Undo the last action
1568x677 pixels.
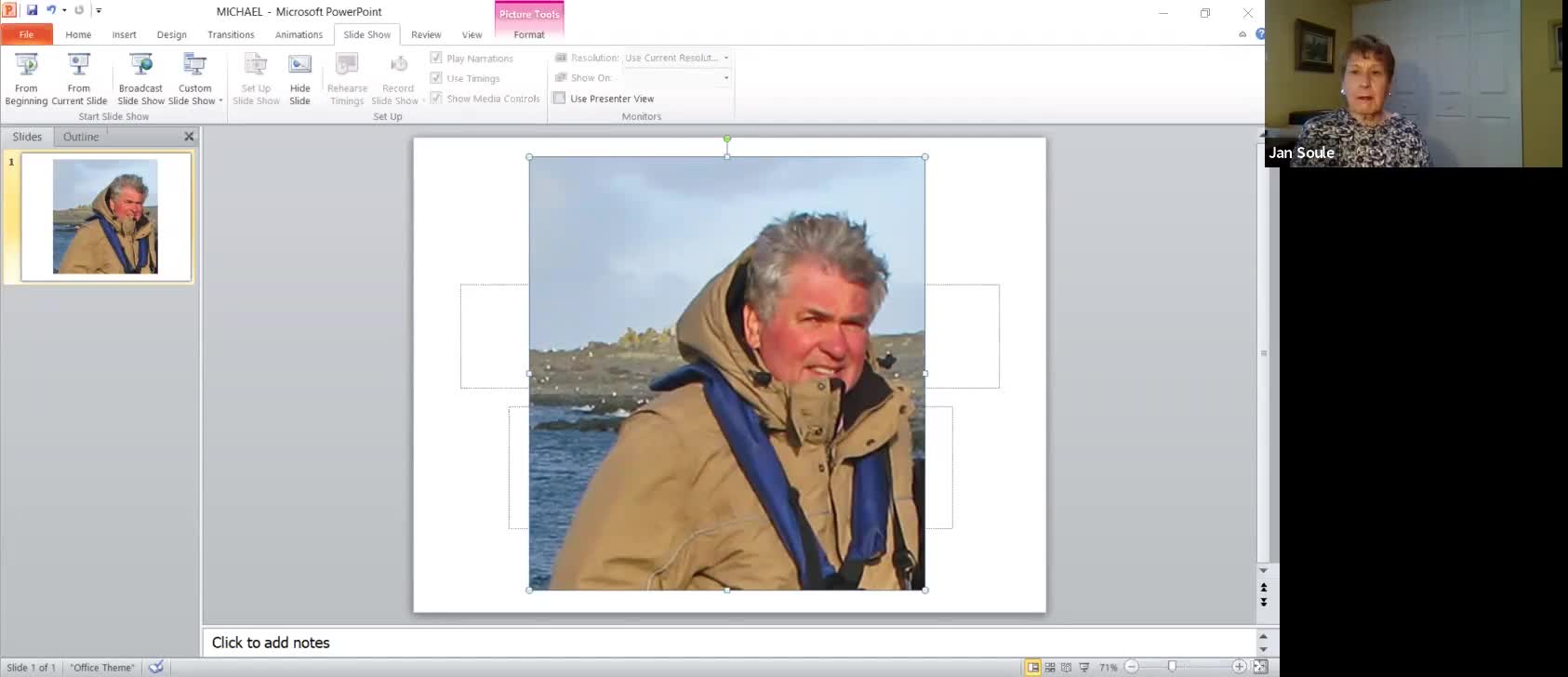(51, 10)
